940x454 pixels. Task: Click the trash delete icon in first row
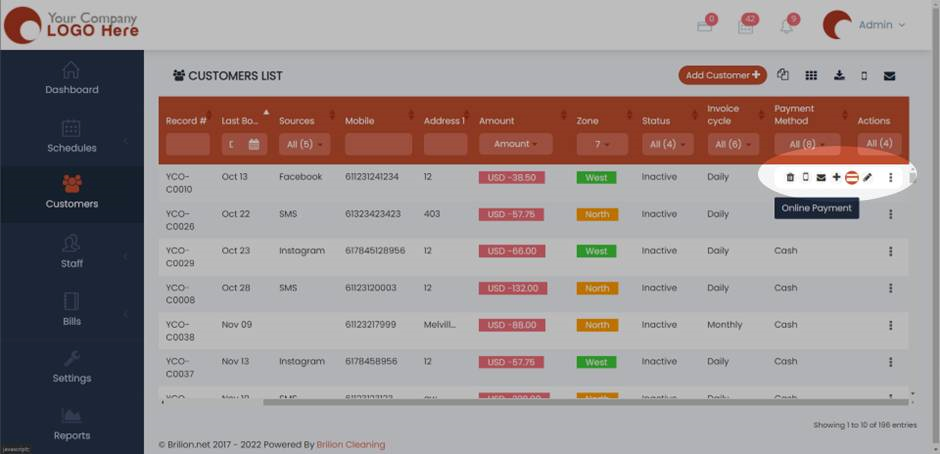pos(790,177)
